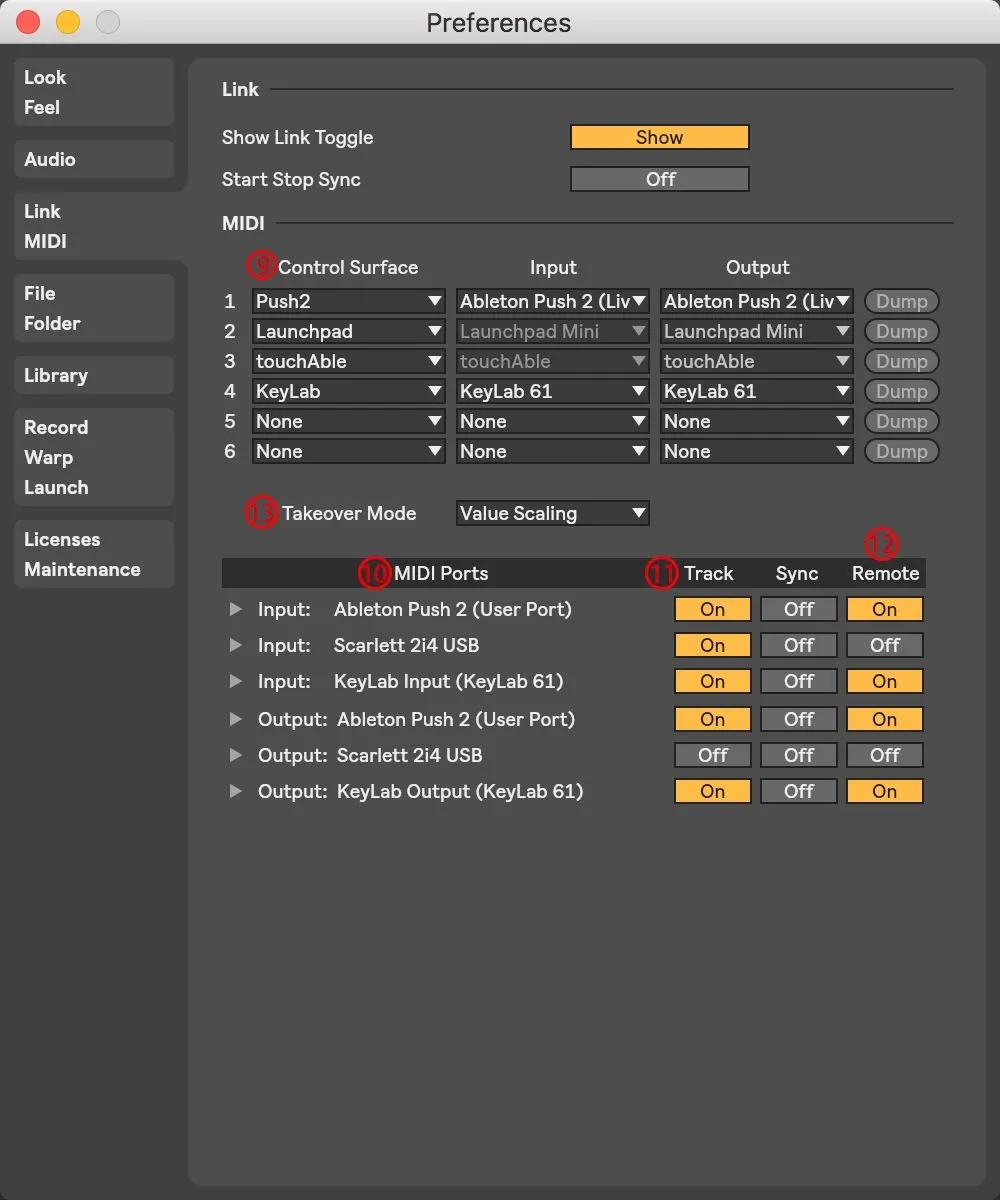The image size is (1000, 1200).
Task: Open Control Surface 4 KeyLab dropdown
Action: (x=349, y=391)
